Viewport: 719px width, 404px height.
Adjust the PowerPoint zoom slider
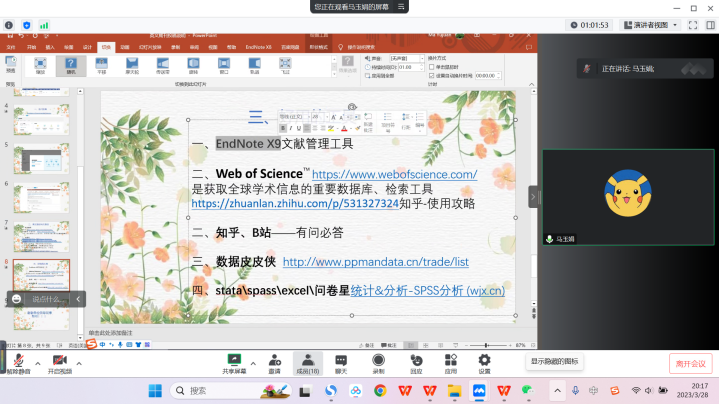487,345
